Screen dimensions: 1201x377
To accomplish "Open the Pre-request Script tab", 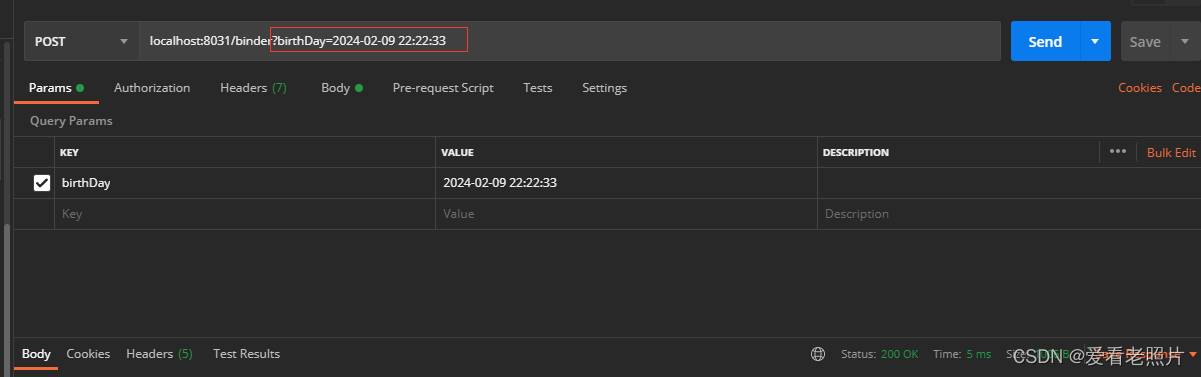I will tap(443, 88).
